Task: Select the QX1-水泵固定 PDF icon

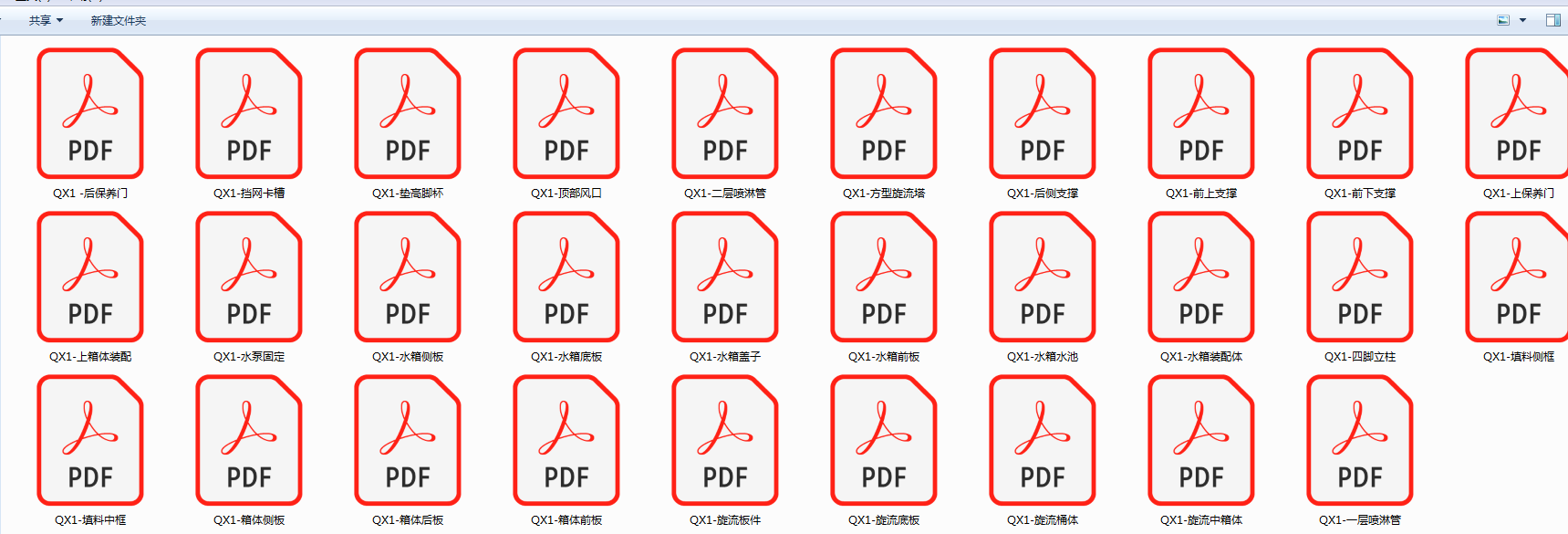Action: (x=249, y=277)
